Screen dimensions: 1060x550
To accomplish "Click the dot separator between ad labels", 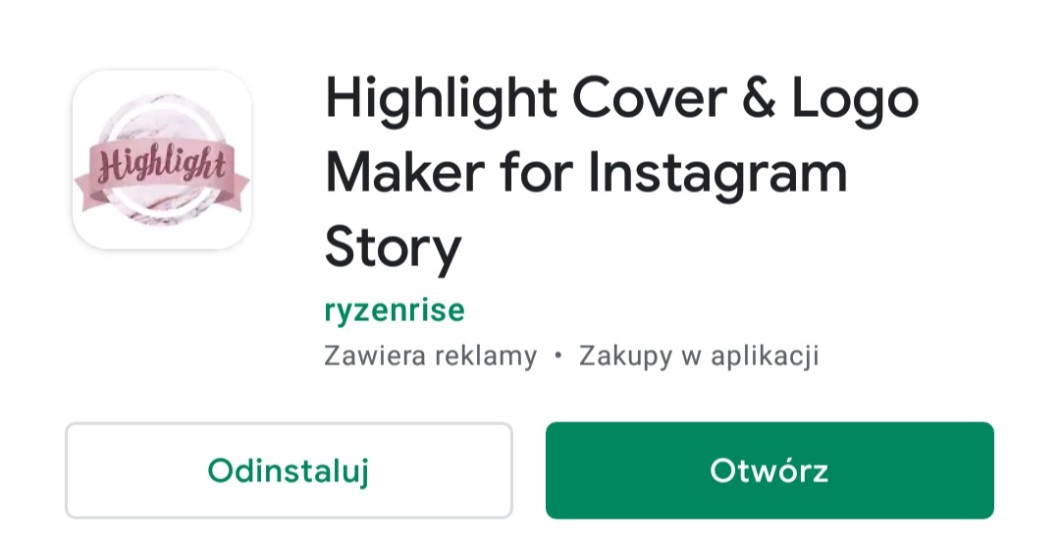I will (x=558, y=356).
